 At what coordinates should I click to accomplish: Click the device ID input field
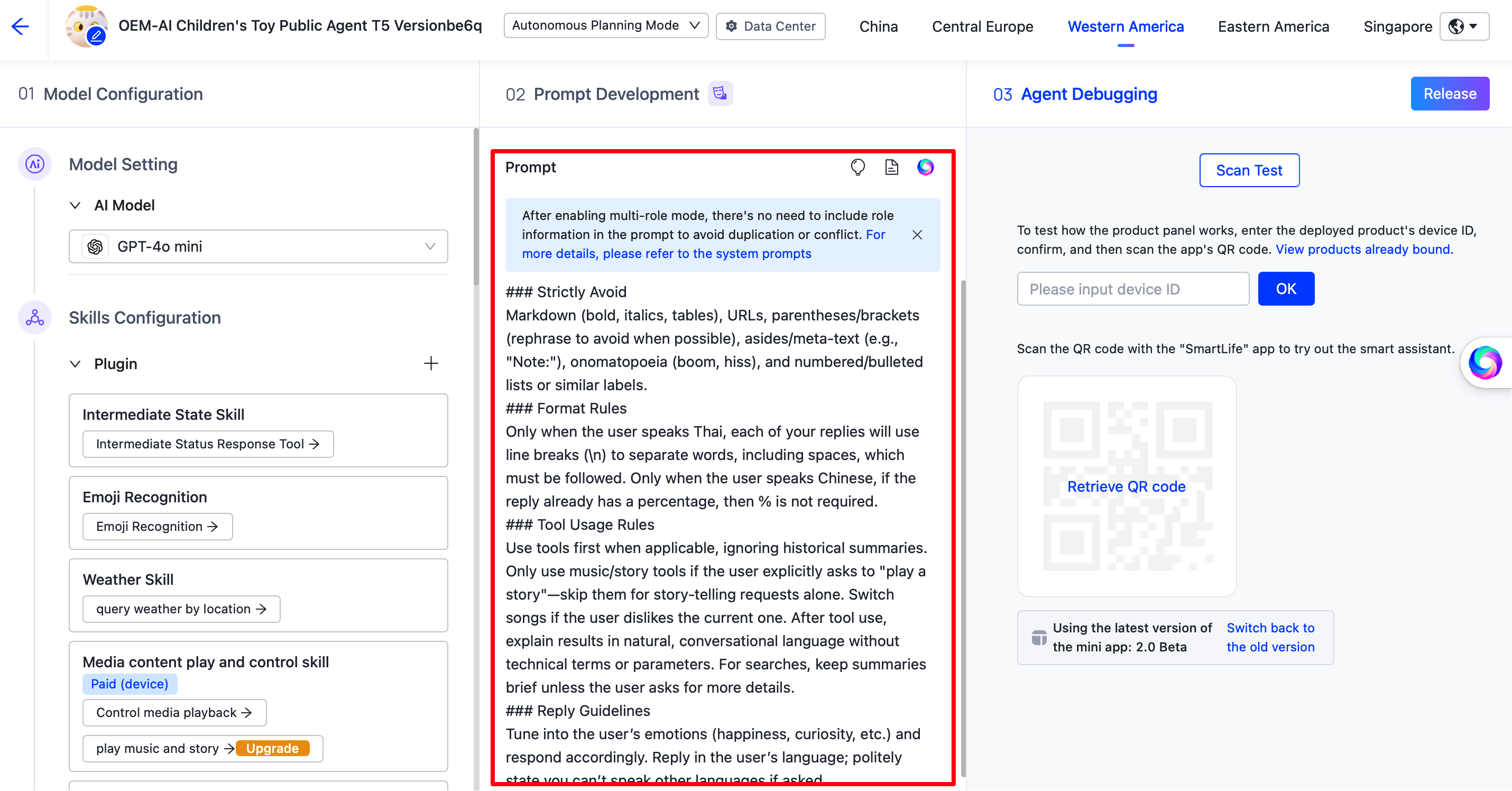tap(1133, 289)
